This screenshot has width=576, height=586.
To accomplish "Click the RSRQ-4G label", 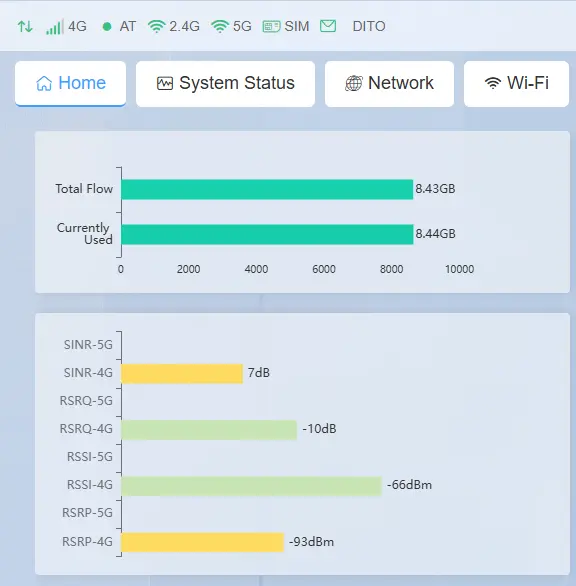I will pos(86,429).
